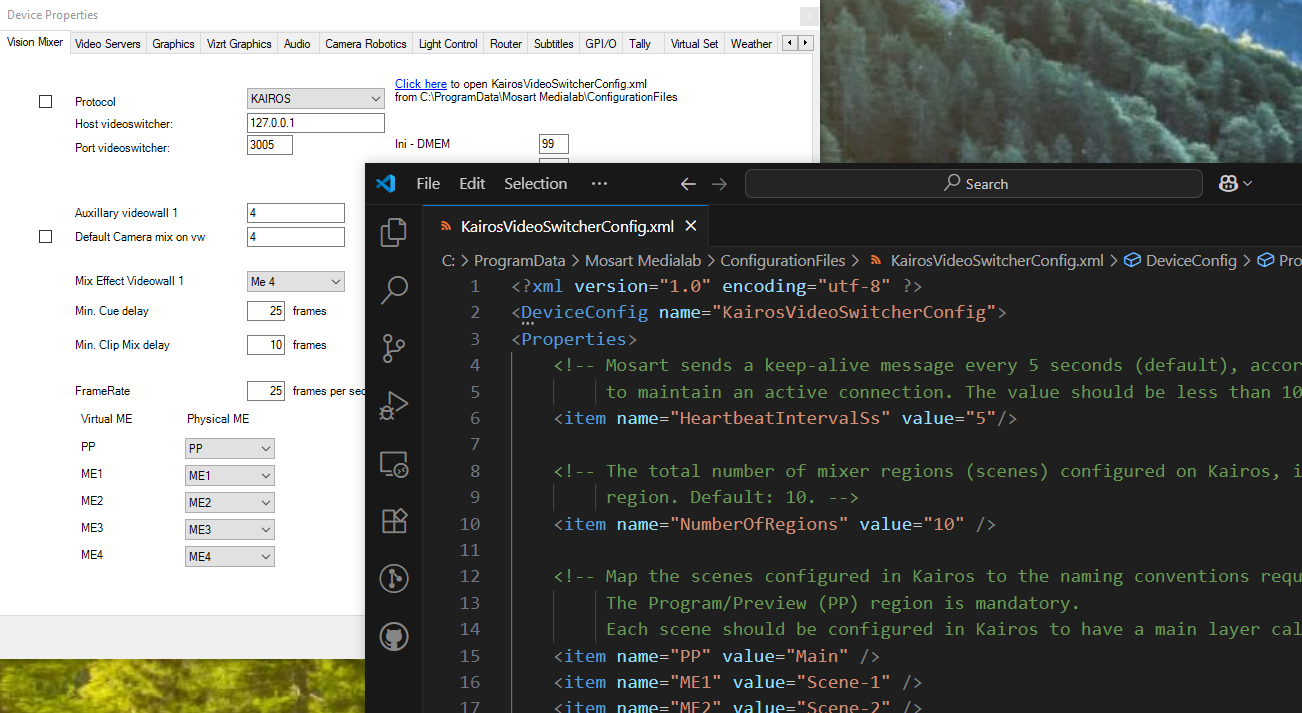This screenshot has height=713, width=1302.
Task: Enable Default Camera mix on vw checkbox
Action: (45, 237)
